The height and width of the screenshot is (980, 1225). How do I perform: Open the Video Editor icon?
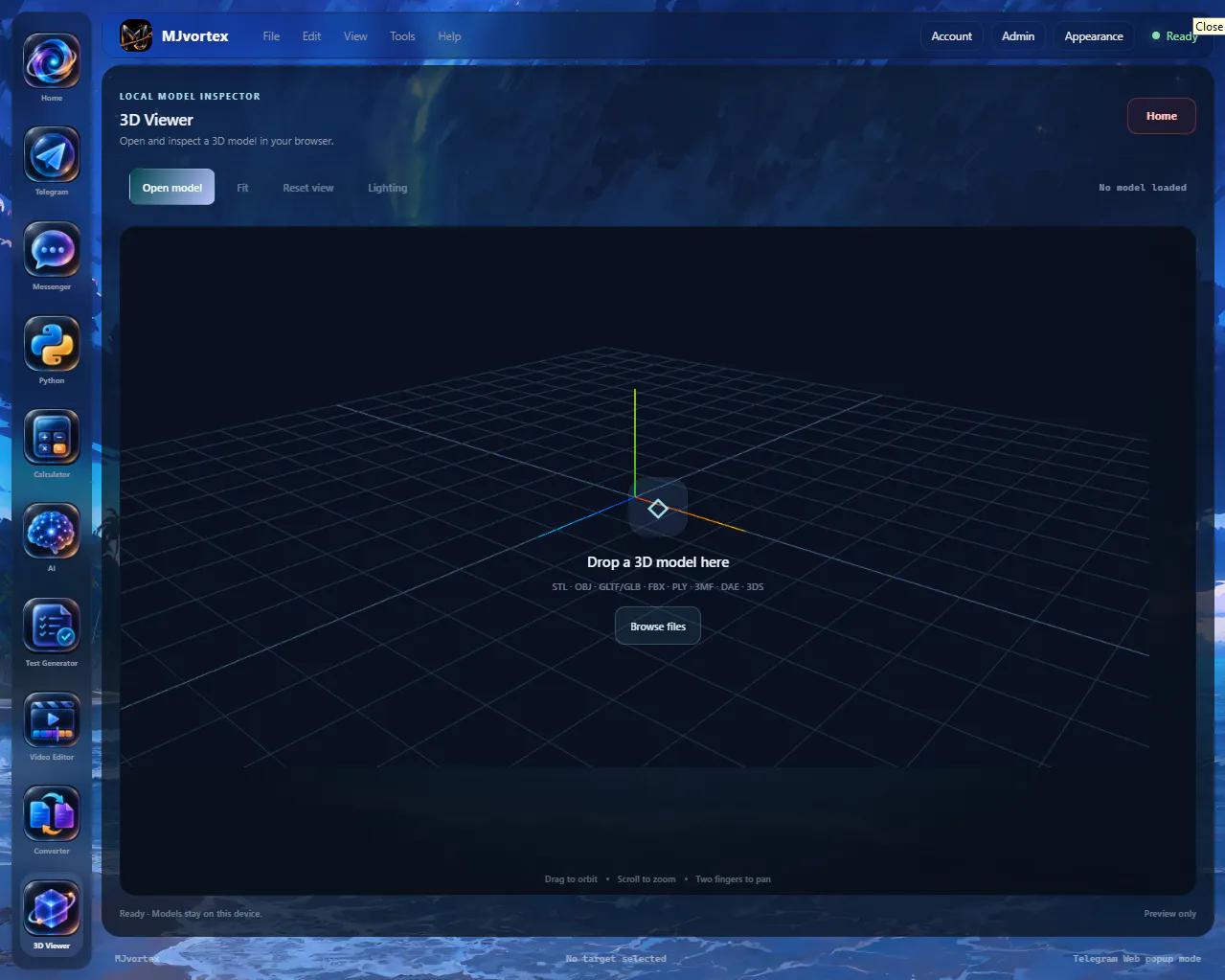(52, 719)
